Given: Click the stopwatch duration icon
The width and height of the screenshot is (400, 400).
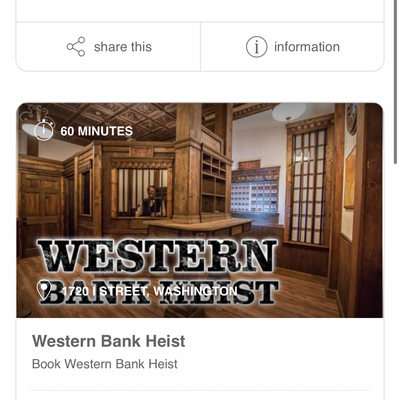Looking at the screenshot, I should point(44,130).
